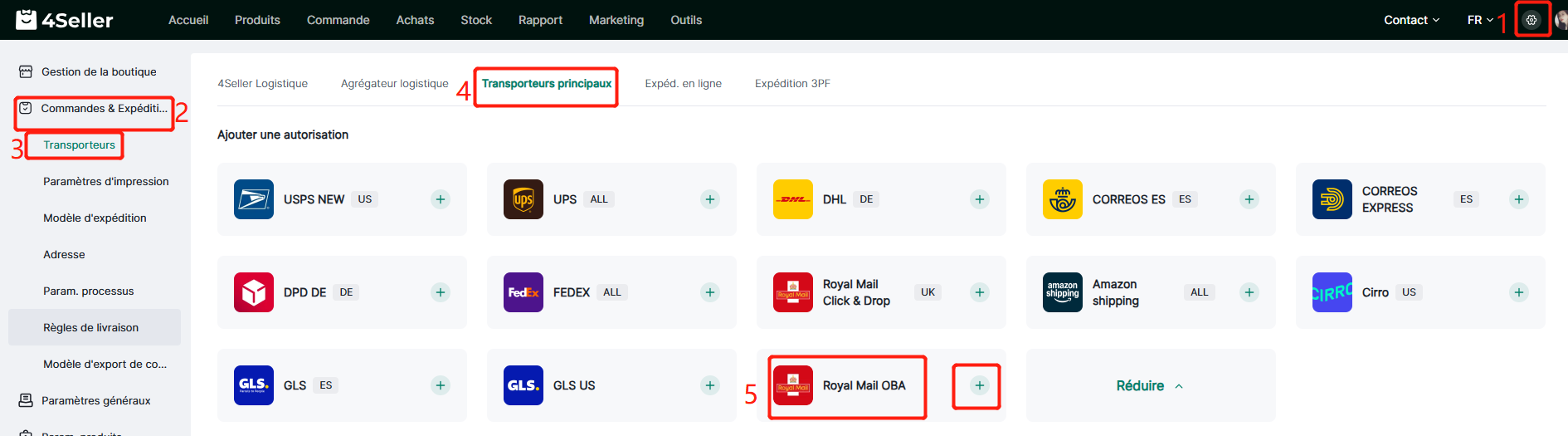Click the Amazon shipping logo
This screenshot has width=1568, height=436.
(x=1062, y=292)
